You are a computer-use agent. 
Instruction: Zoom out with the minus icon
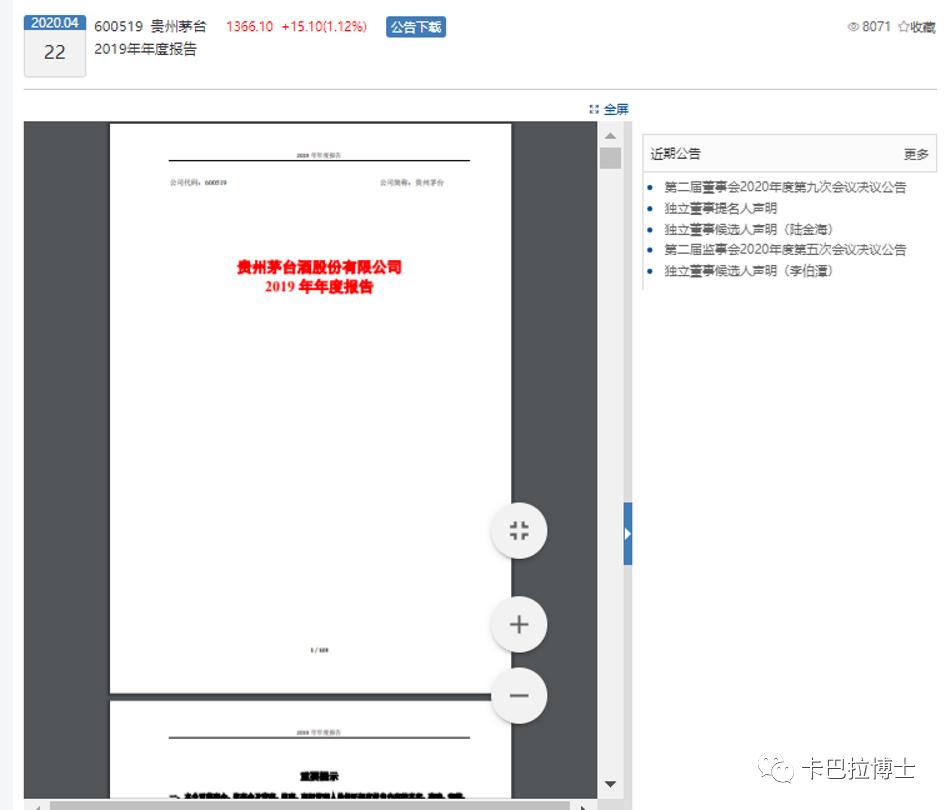pos(518,695)
